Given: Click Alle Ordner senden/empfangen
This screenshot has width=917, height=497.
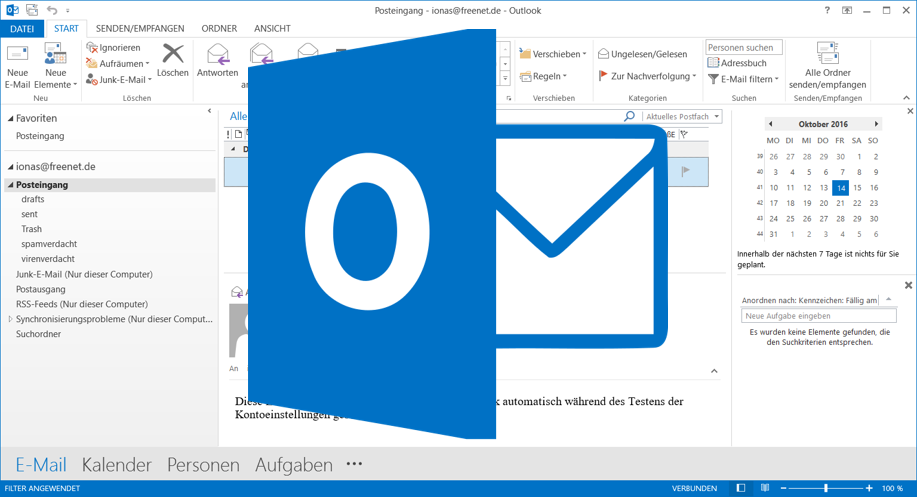Looking at the screenshot, I should pyautogui.click(x=828, y=66).
